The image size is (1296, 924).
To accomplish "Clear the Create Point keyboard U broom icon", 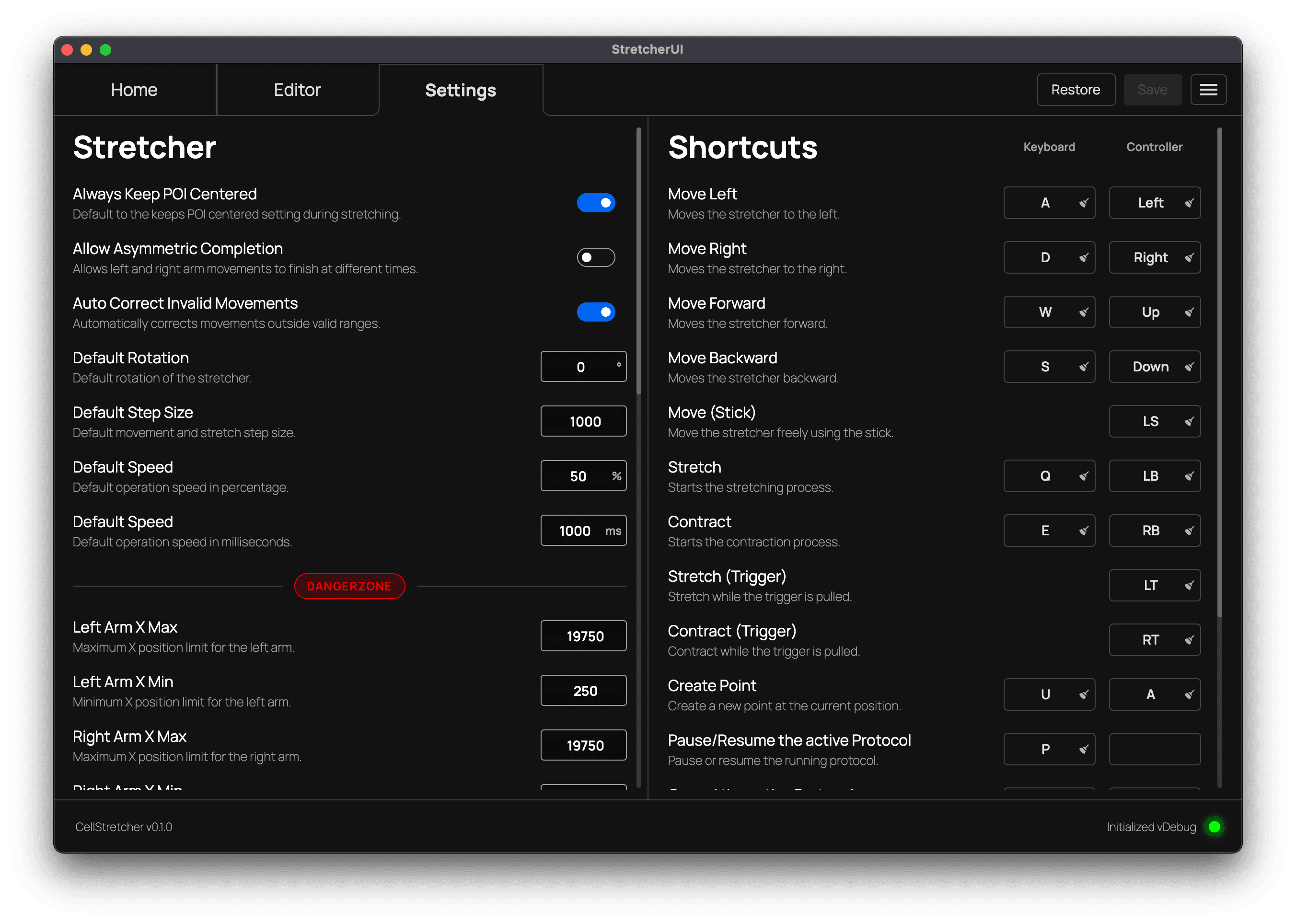I will (x=1083, y=695).
